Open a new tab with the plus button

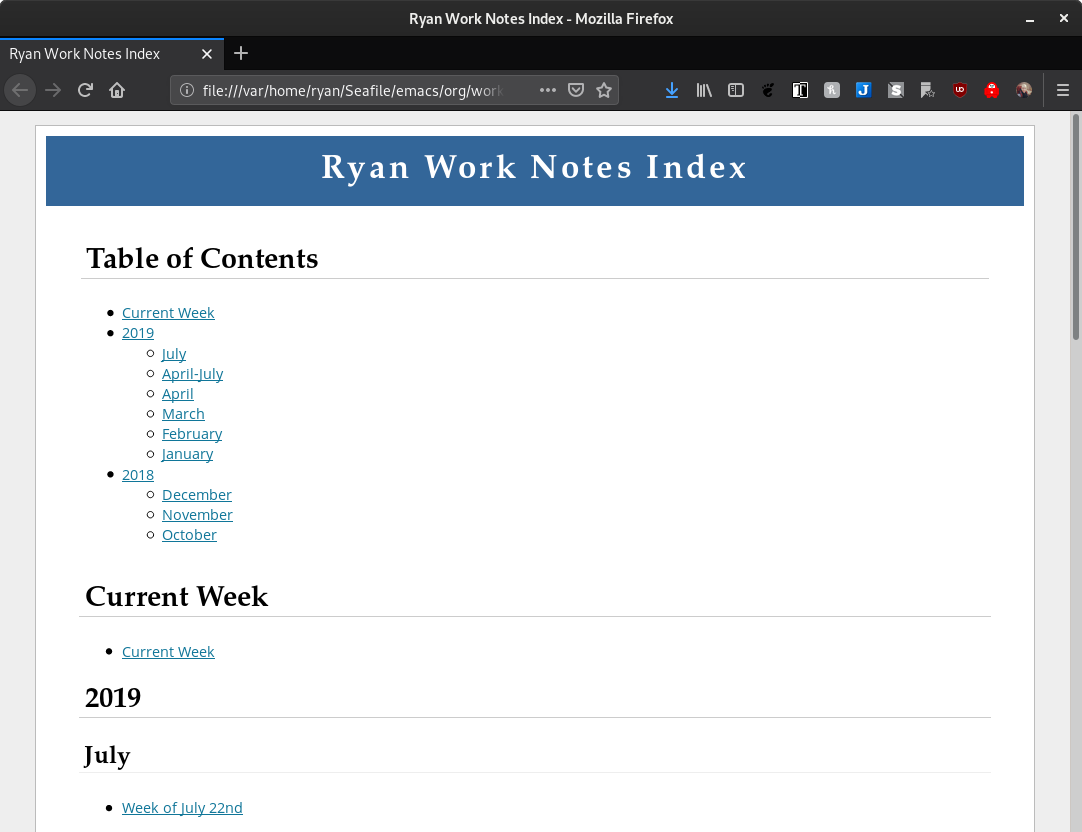coord(241,53)
